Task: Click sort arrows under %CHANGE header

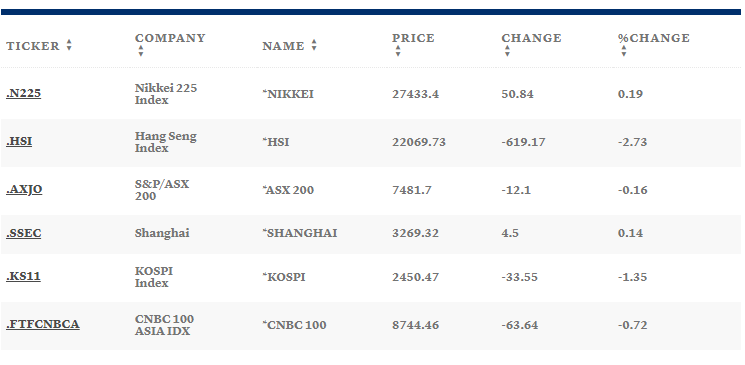Action: click(623, 51)
